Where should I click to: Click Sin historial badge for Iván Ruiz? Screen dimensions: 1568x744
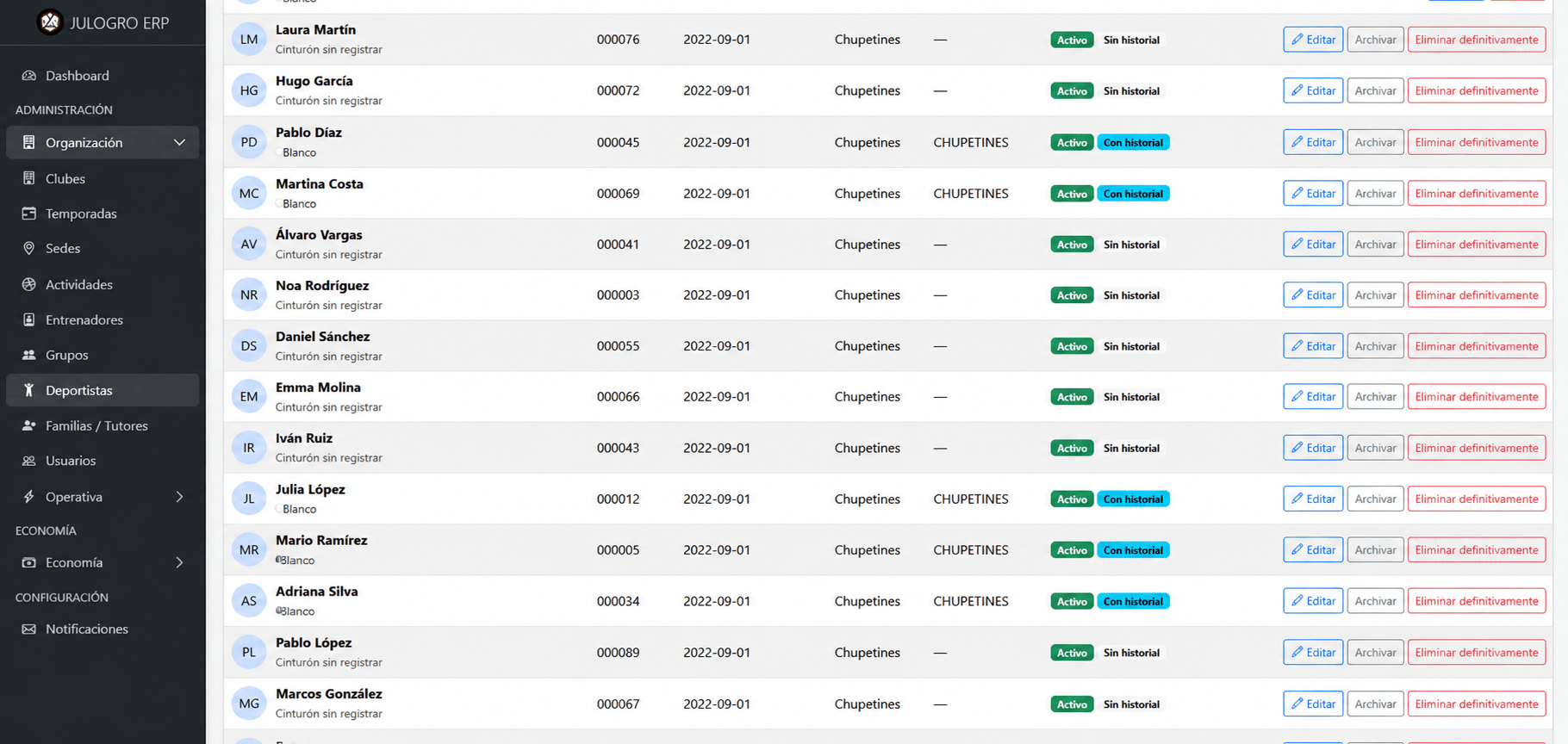(x=1131, y=448)
